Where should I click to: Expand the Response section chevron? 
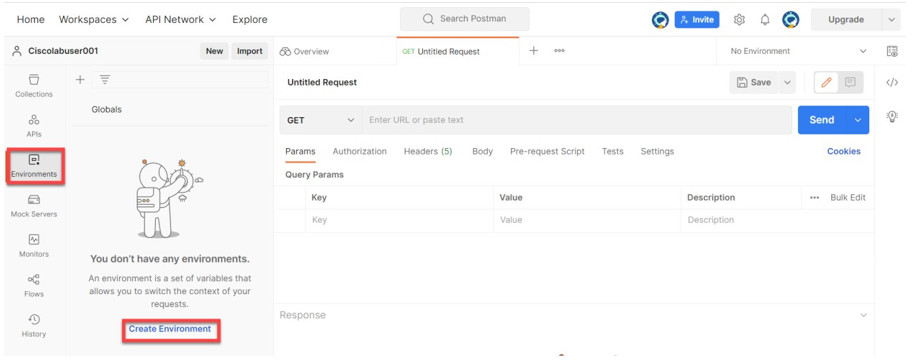click(x=864, y=315)
